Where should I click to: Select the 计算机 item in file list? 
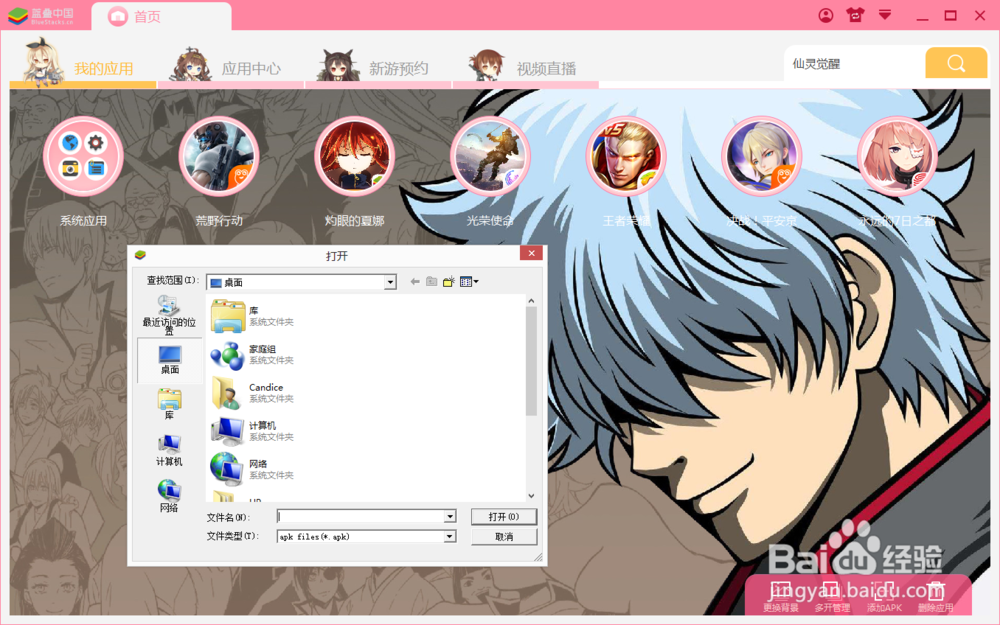coord(253,431)
